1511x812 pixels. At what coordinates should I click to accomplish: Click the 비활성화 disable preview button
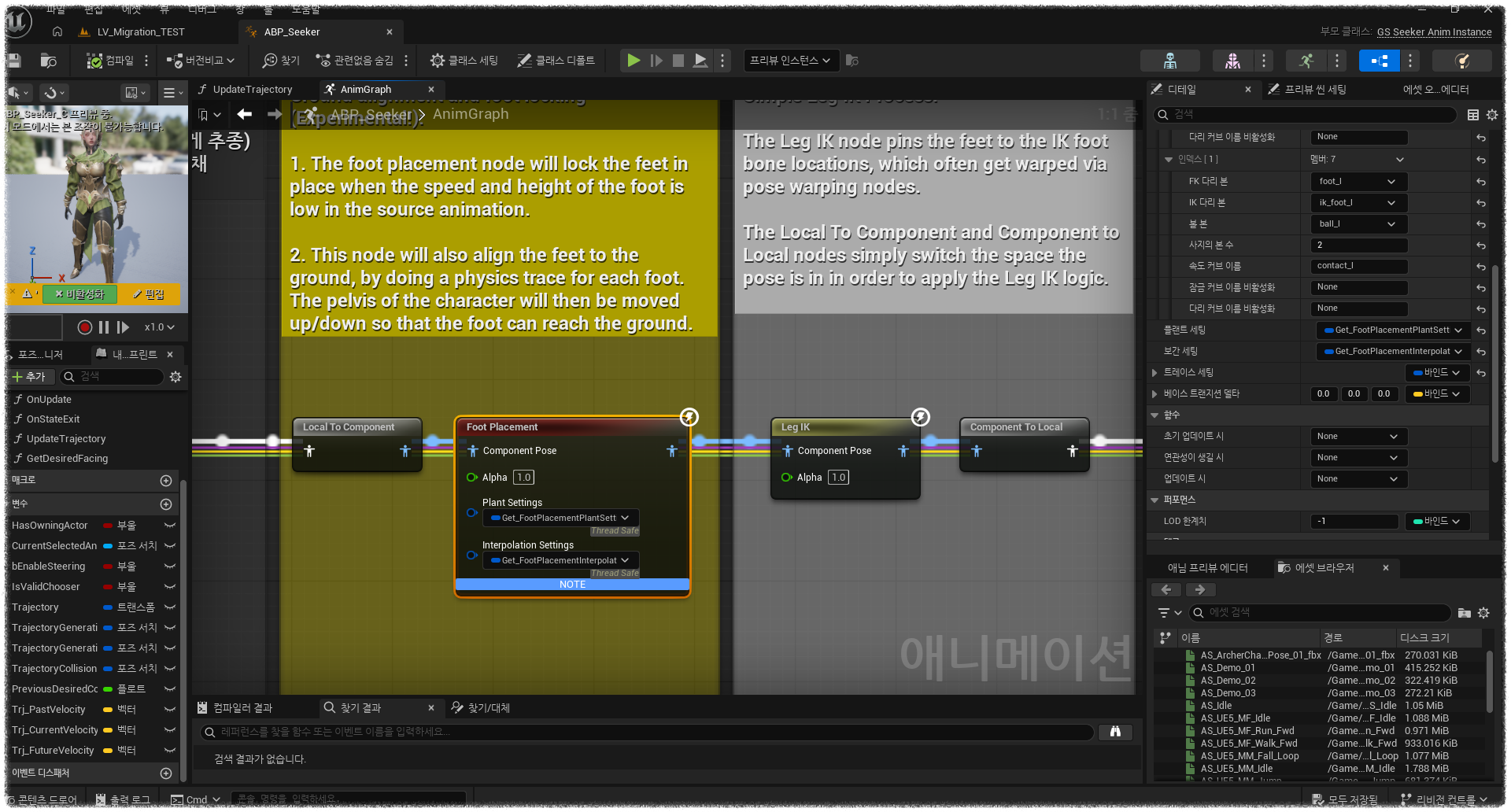[79, 294]
